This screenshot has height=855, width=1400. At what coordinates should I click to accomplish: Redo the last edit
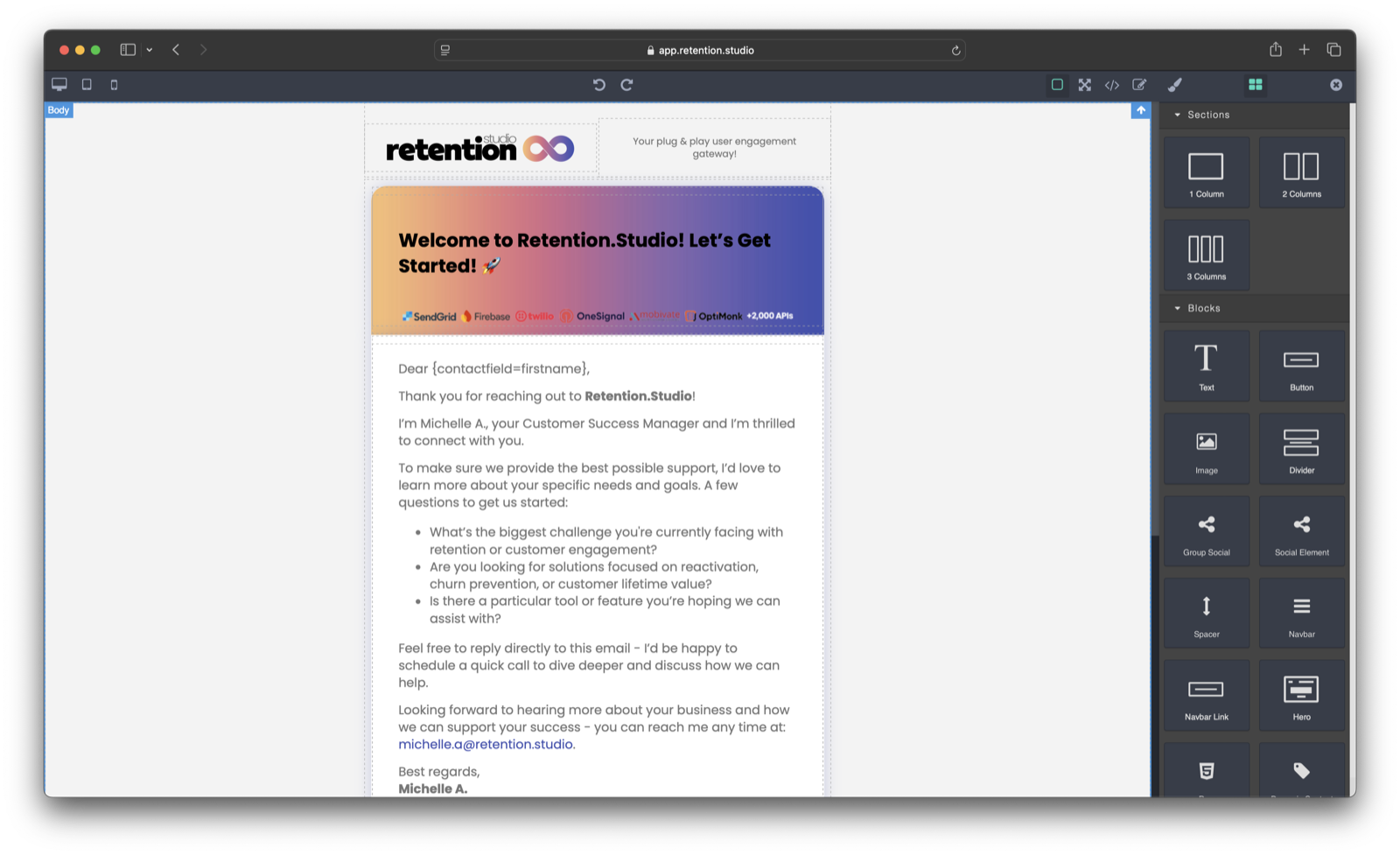click(627, 85)
